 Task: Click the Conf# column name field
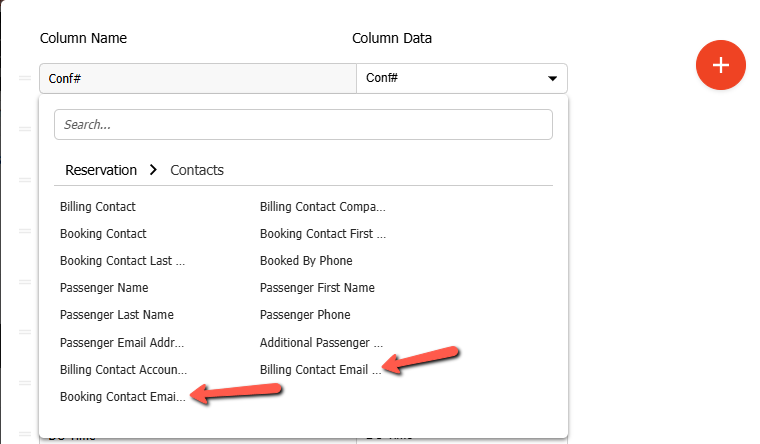click(x=197, y=78)
